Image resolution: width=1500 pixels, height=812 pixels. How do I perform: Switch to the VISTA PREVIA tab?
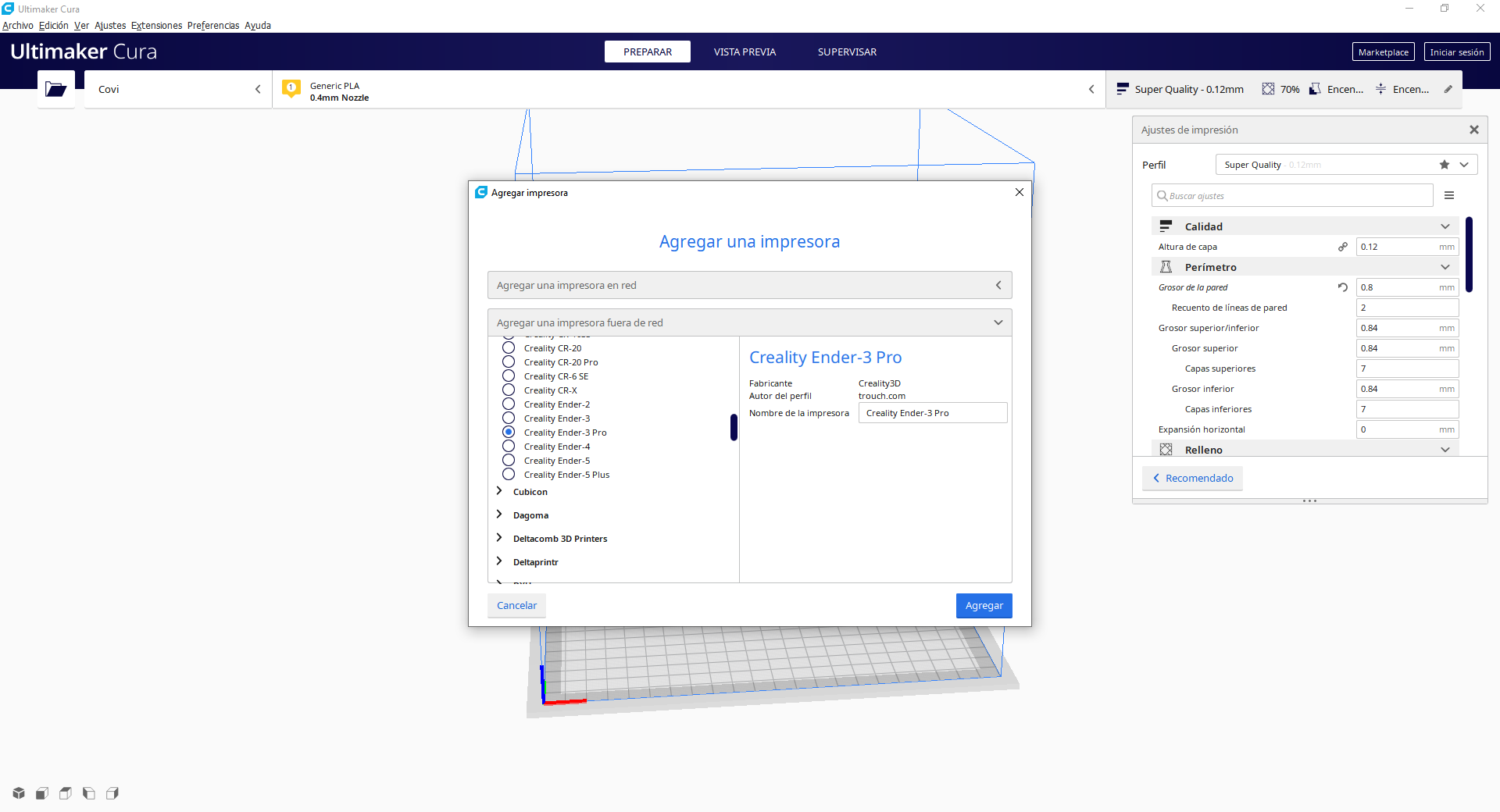click(745, 52)
